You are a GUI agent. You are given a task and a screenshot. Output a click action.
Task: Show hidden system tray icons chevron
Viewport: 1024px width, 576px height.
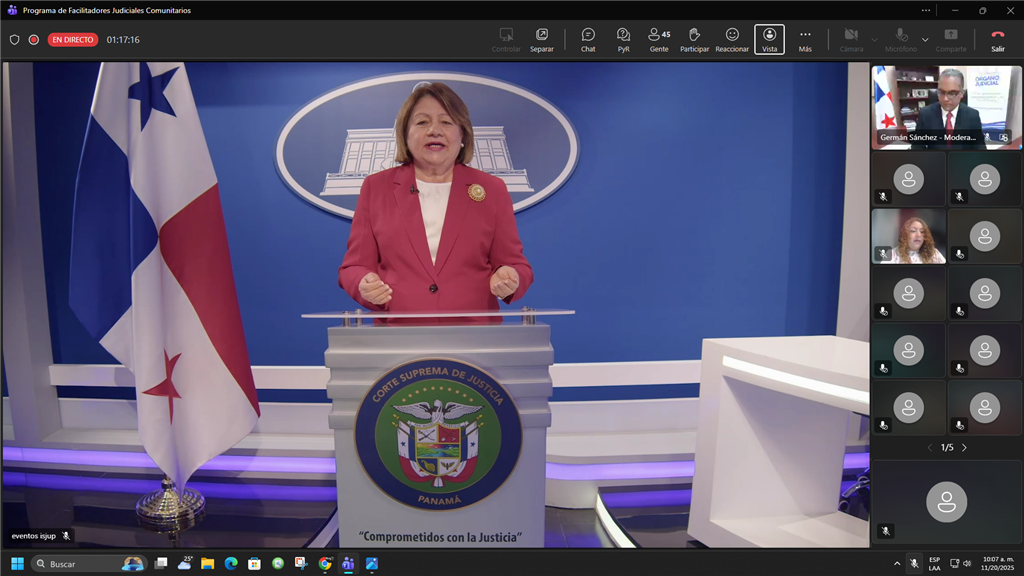tap(896, 563)
